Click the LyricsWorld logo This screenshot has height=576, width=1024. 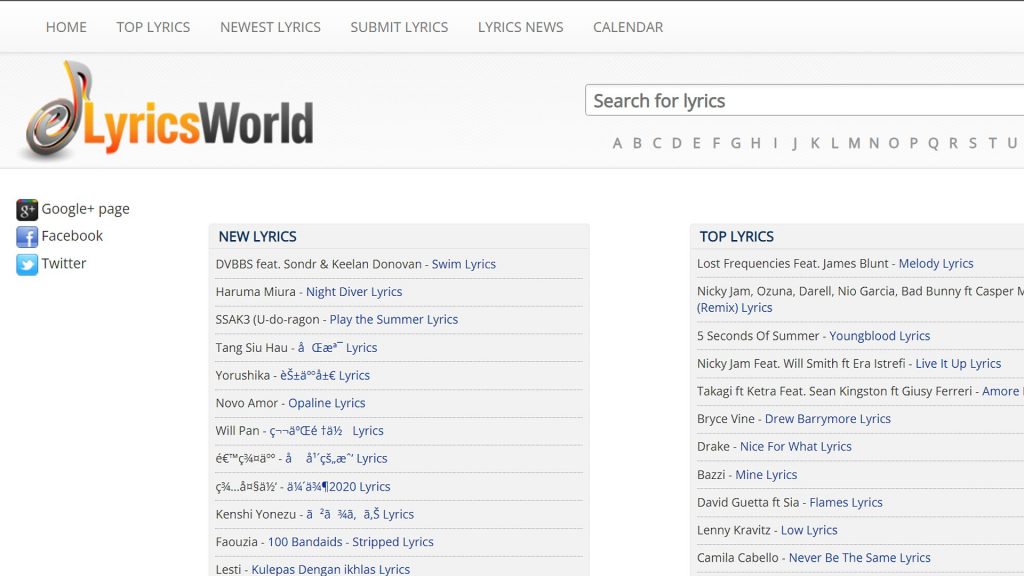click(168, 112)
